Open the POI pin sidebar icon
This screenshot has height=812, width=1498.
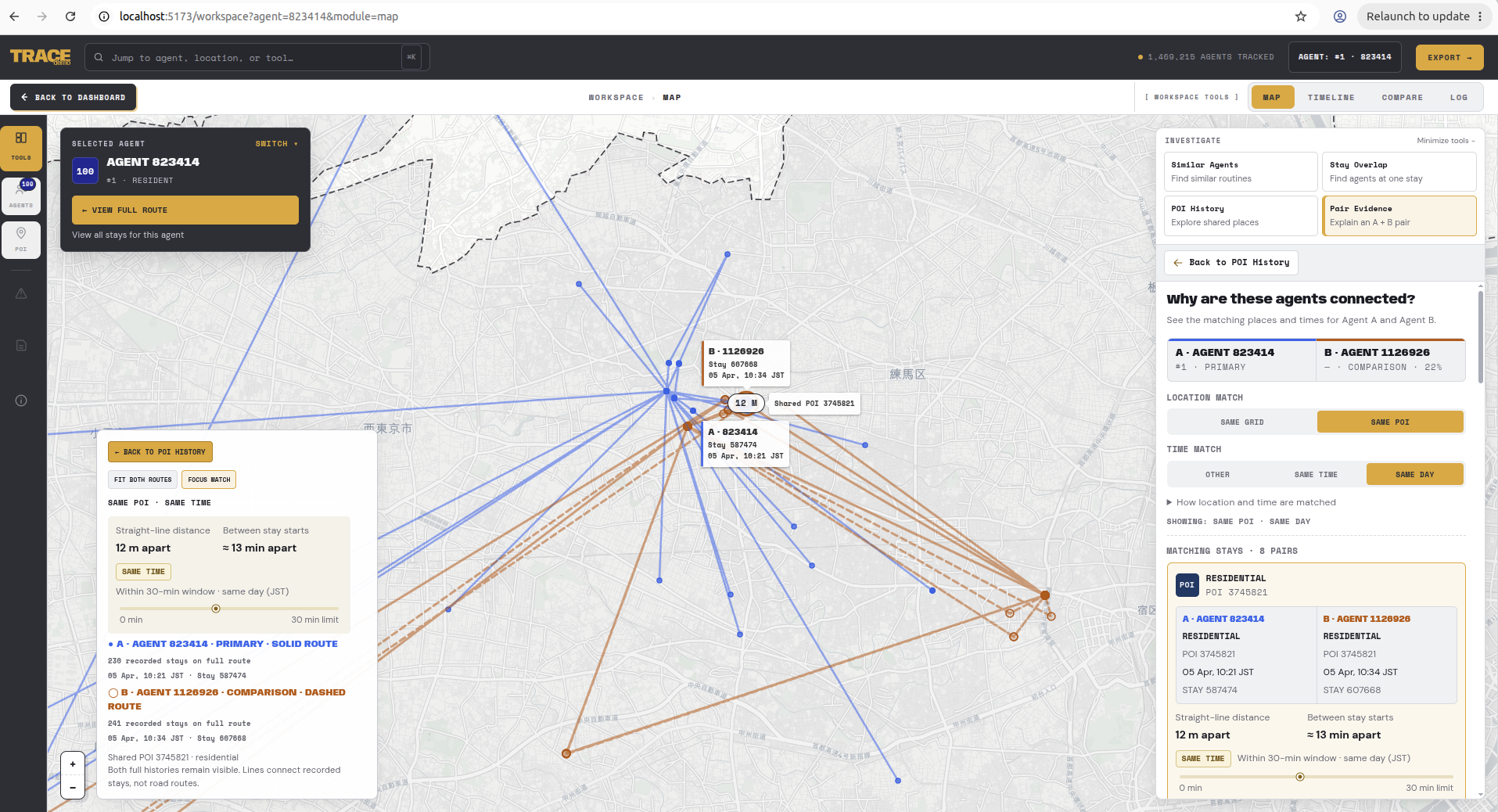click(21, 239)
